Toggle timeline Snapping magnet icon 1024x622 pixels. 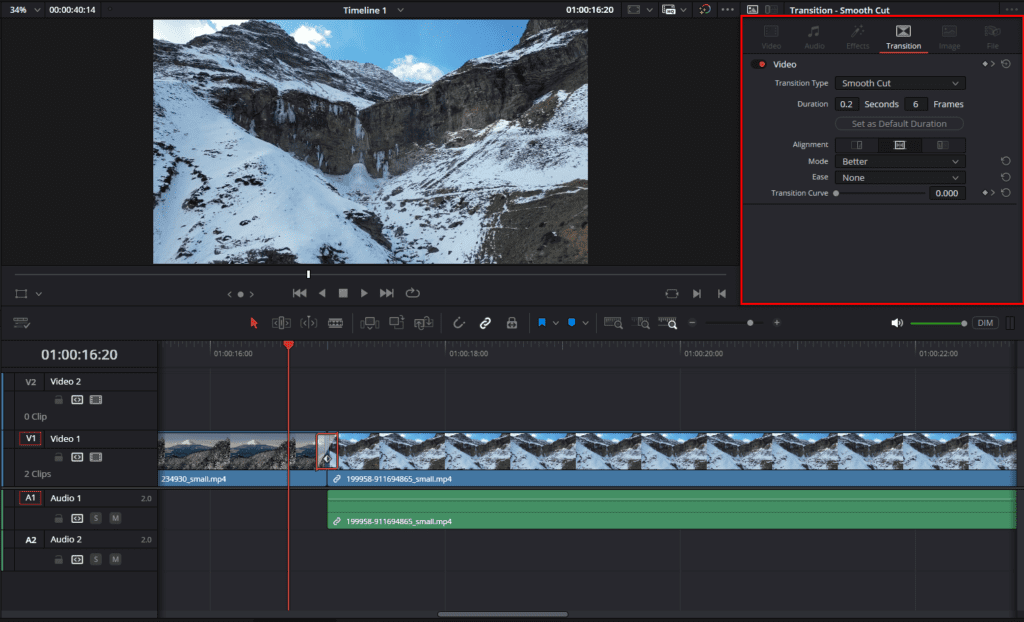point(459,323)
